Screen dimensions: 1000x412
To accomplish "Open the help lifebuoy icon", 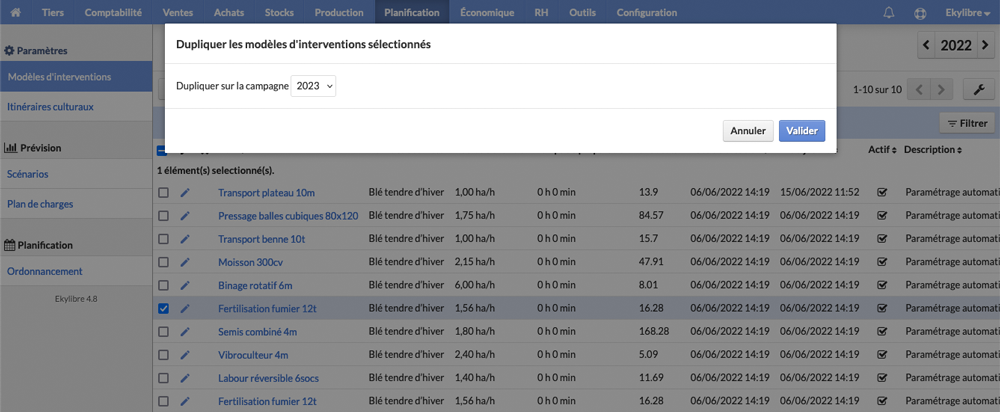I will (920, 12).
